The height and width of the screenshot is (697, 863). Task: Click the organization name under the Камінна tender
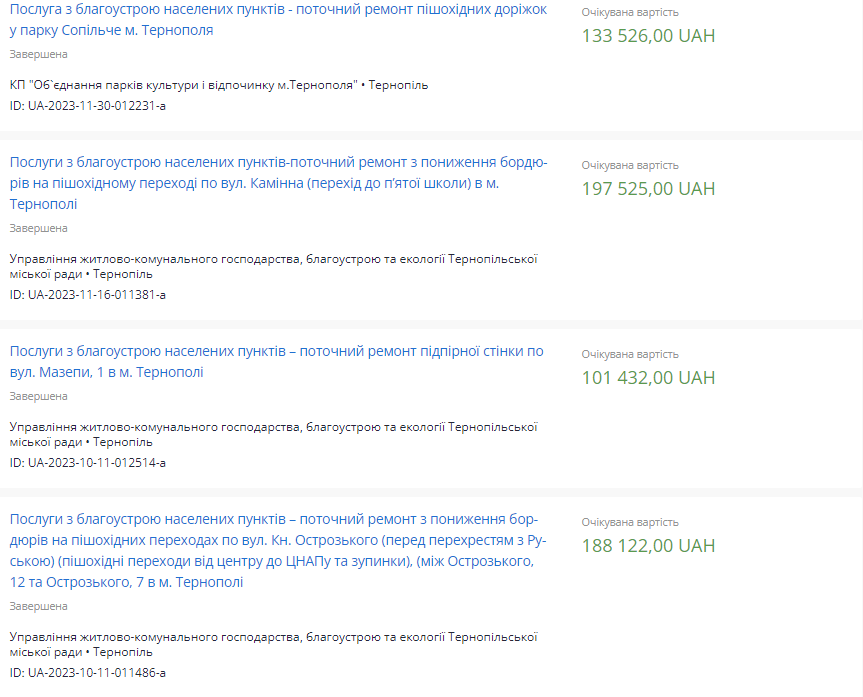pyautogui.click(x=273, y=266)
